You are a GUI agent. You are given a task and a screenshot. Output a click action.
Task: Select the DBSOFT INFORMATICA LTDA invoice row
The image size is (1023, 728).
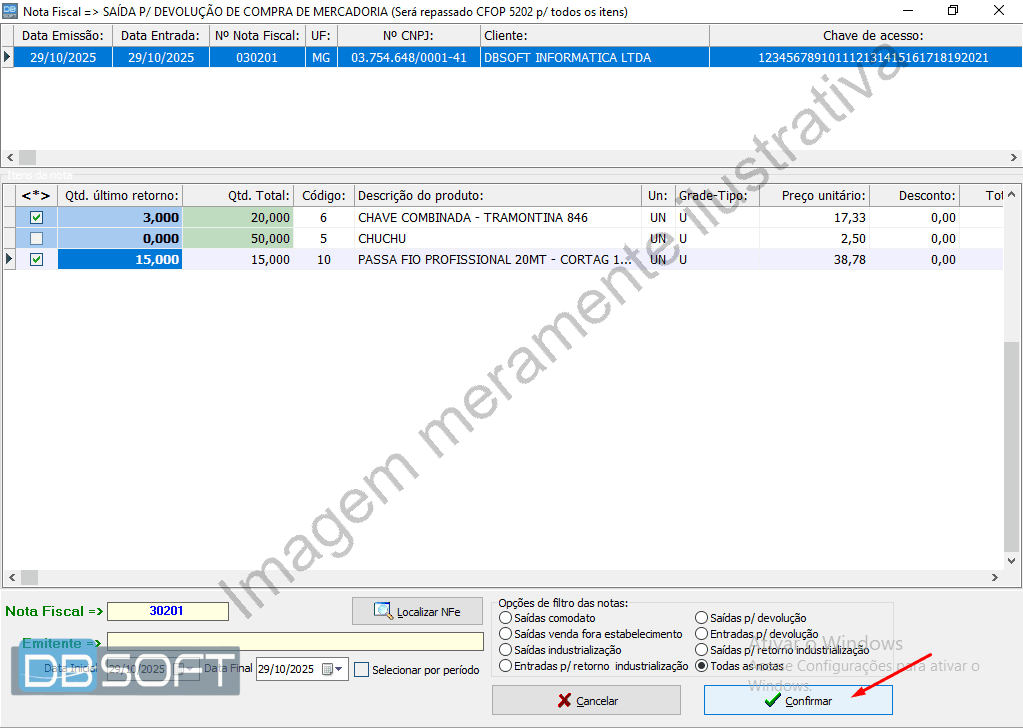tap(566, 58)
